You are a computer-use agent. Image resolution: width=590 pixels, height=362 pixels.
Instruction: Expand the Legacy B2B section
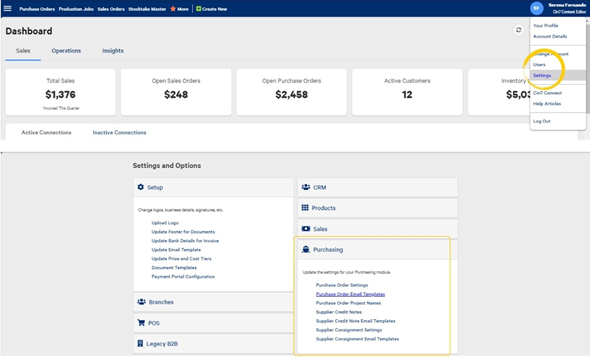point(213,344)
